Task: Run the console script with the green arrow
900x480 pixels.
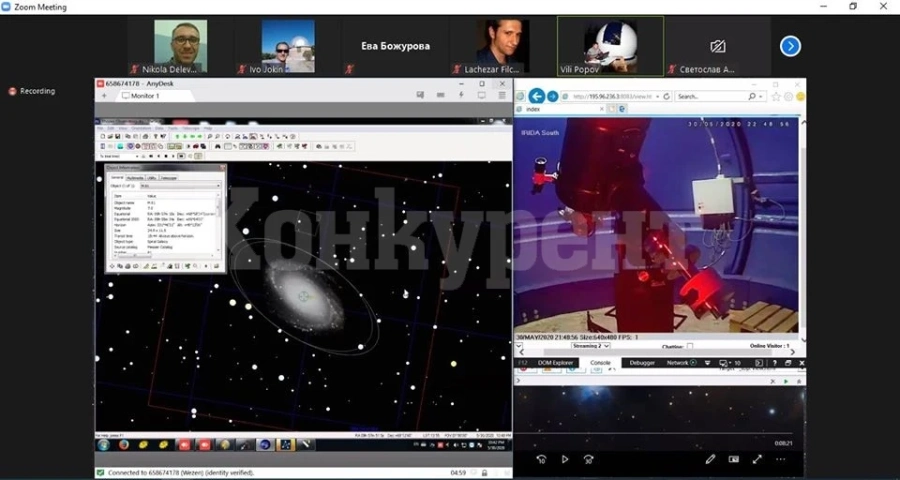Action: click(x=786, y=381)
